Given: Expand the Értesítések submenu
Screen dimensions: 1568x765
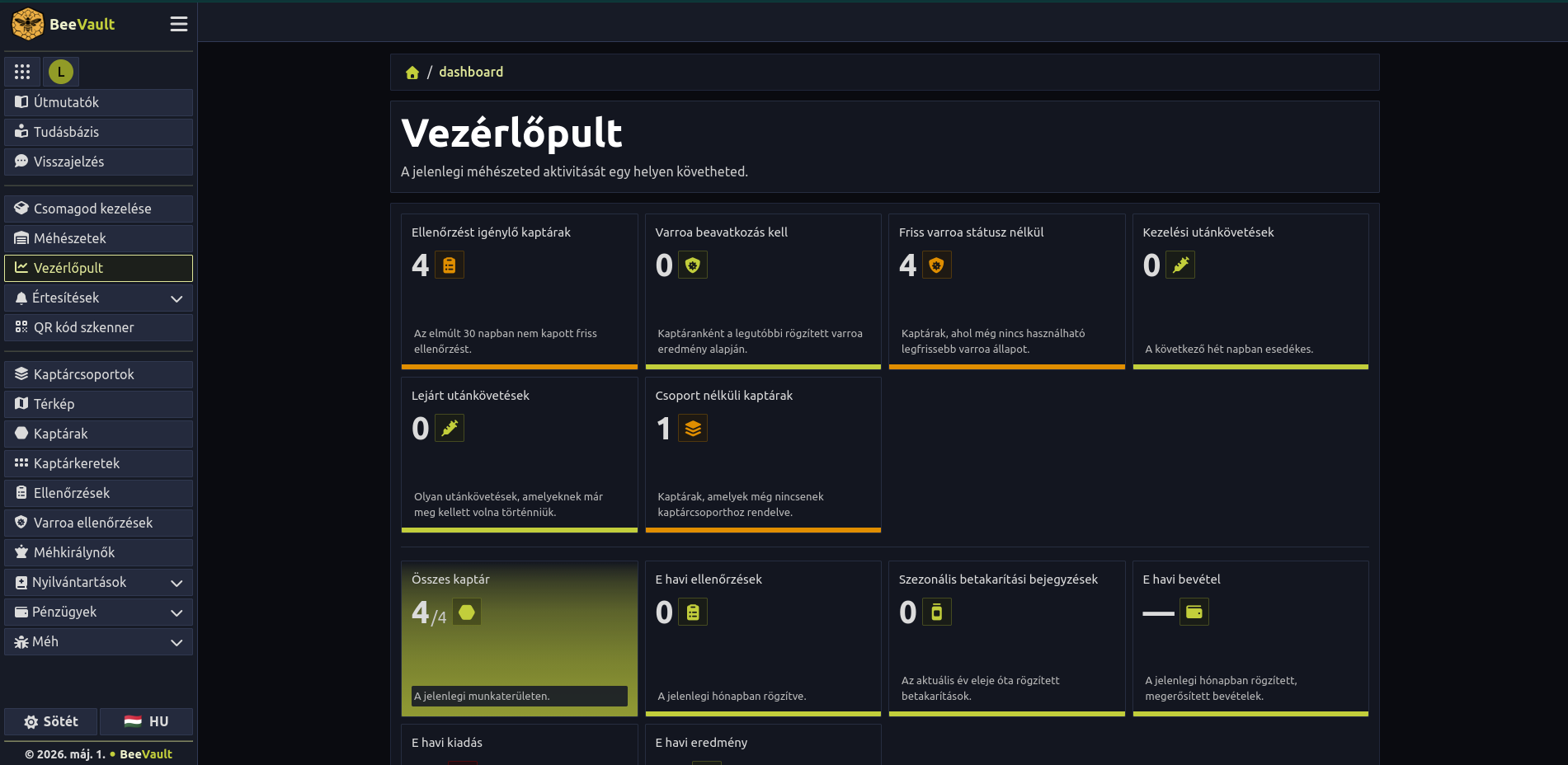Looking at the screenshot, I should click(x=98, y=298).
